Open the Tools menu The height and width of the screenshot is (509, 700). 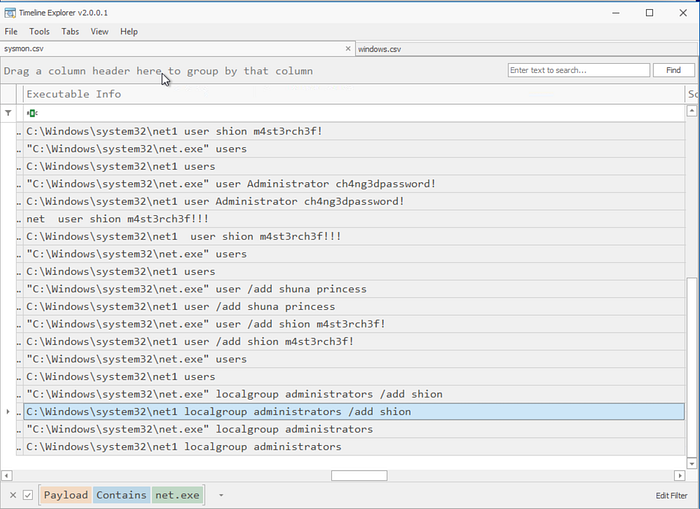point(39,32)
